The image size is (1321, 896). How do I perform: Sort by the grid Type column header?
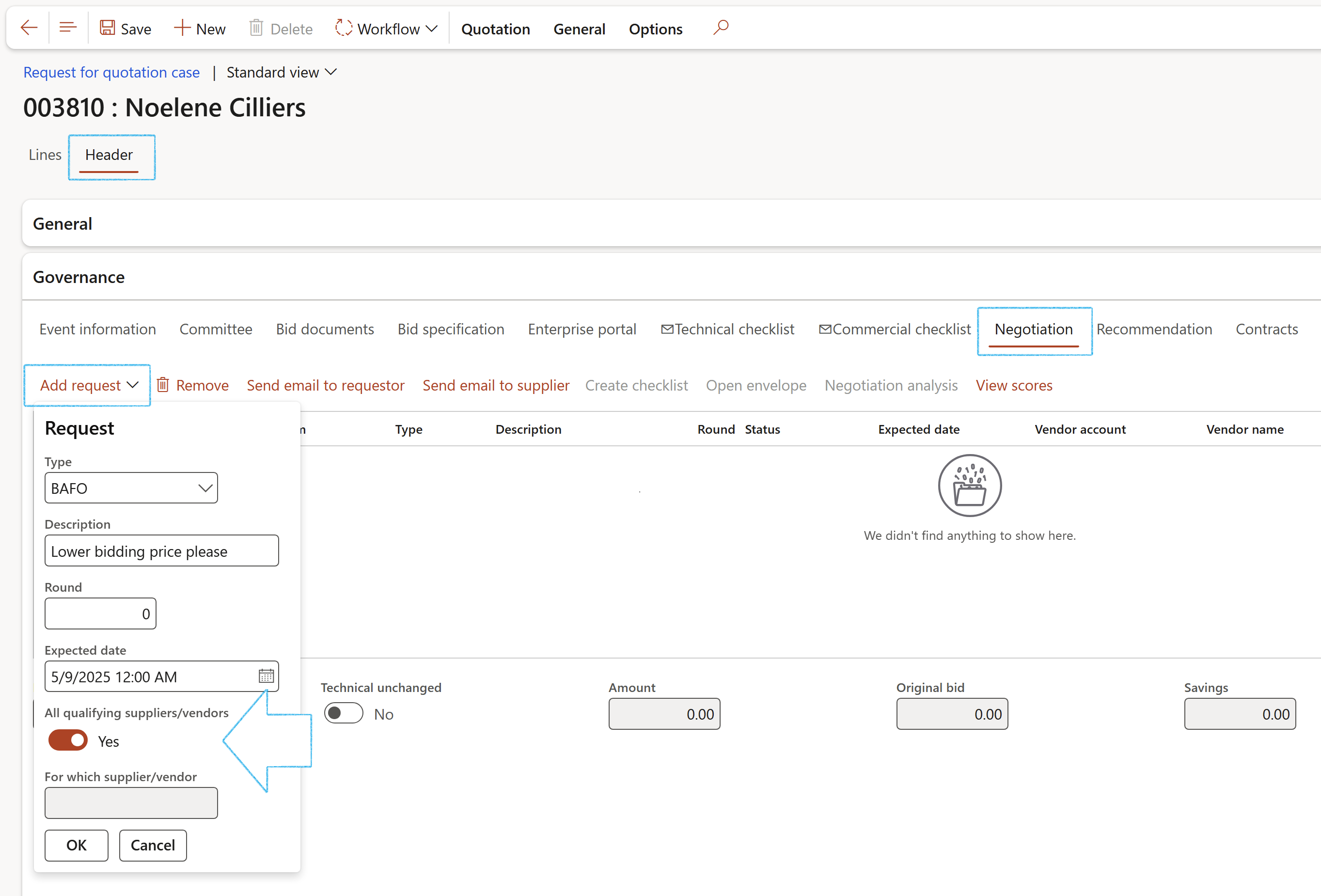[409, 429]
